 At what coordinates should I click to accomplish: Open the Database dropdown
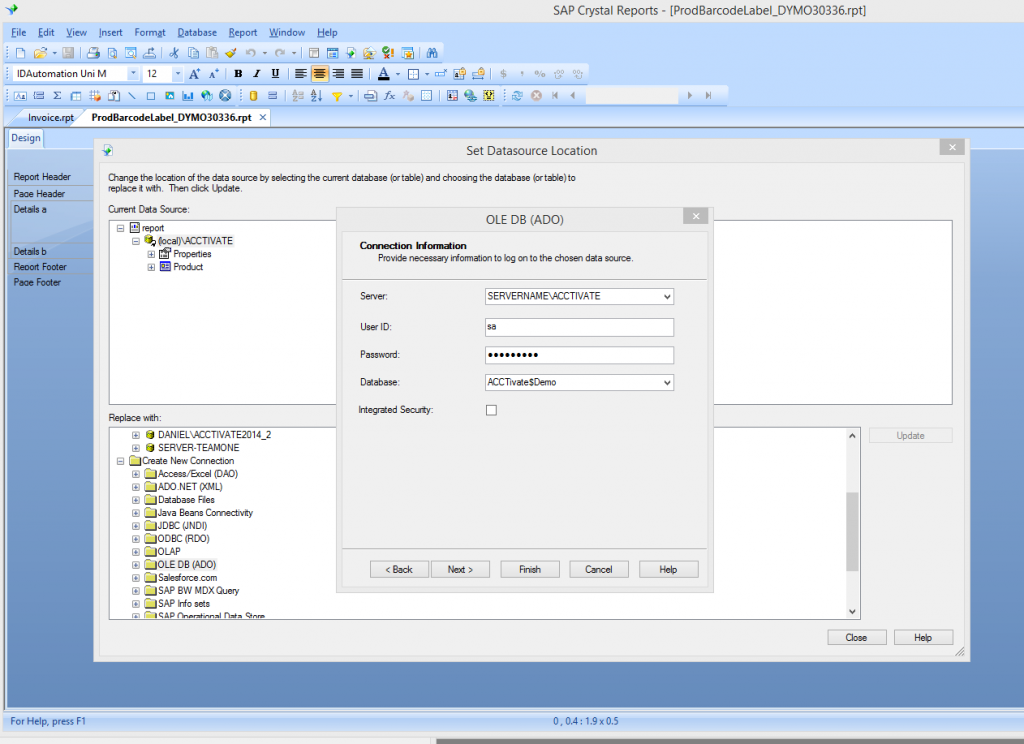[x=667, y=383]
